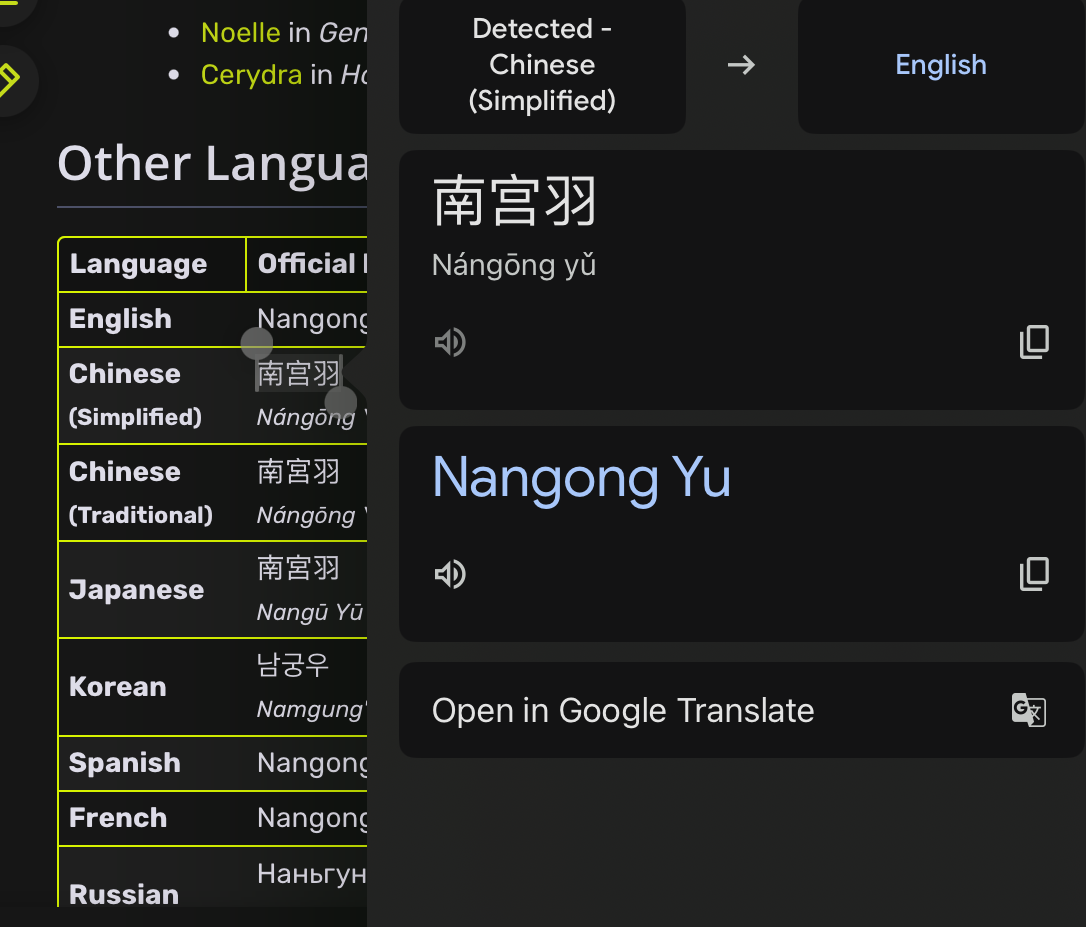1086x927 pixels.
Task: Click the Chinese (Simplified) row label
Action: (x=136, y=395)
